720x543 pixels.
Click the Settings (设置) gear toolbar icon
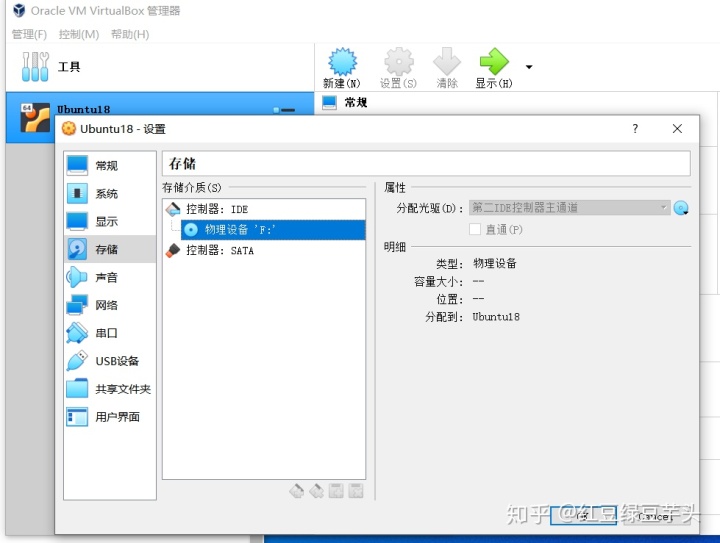[399, 62]
